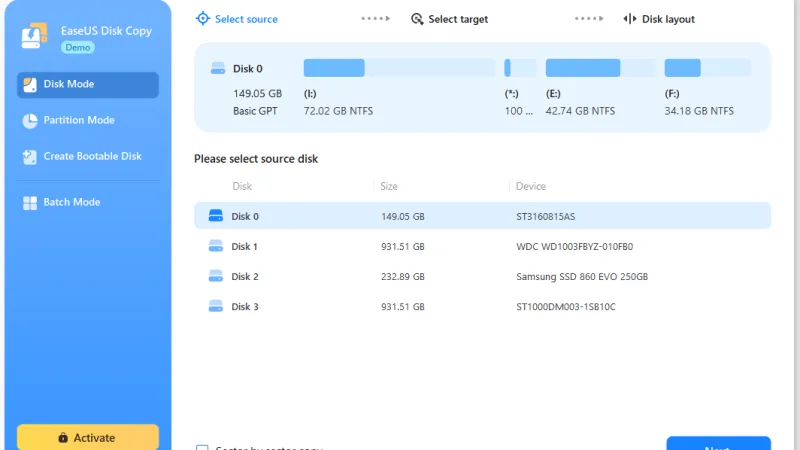The image size is (800, 450).
Task: Click the Batch Mode grid icon
Action: click(x=30, y=203)
